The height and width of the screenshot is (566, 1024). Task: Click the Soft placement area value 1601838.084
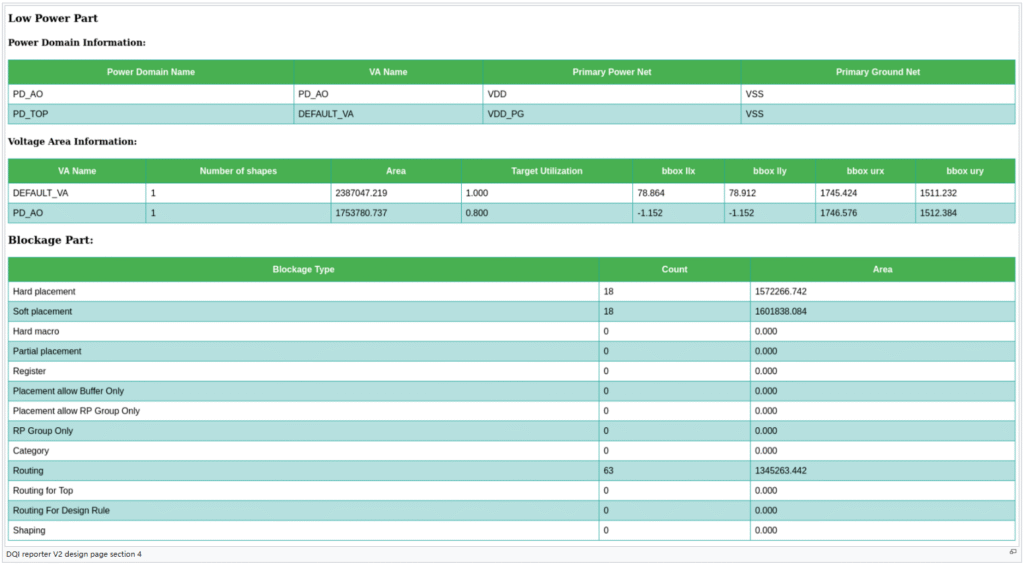tap(781, 312)
